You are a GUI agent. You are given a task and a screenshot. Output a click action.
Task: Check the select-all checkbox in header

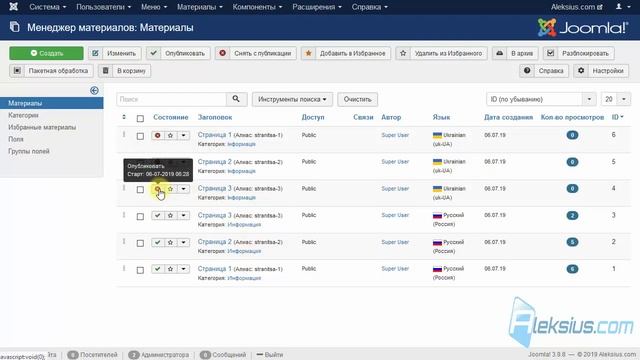point(140,118)
